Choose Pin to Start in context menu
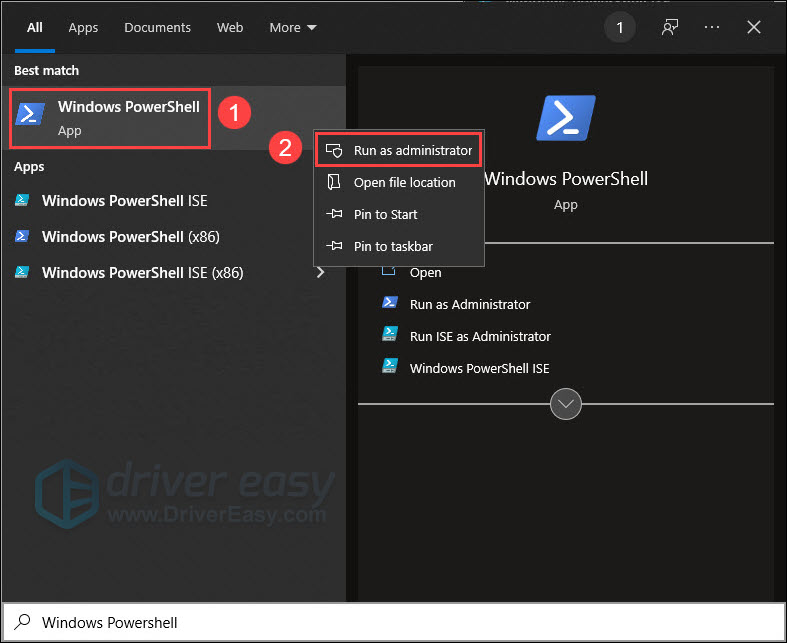The height and width of the screenshot is (643, 787). tap(399, 214)
